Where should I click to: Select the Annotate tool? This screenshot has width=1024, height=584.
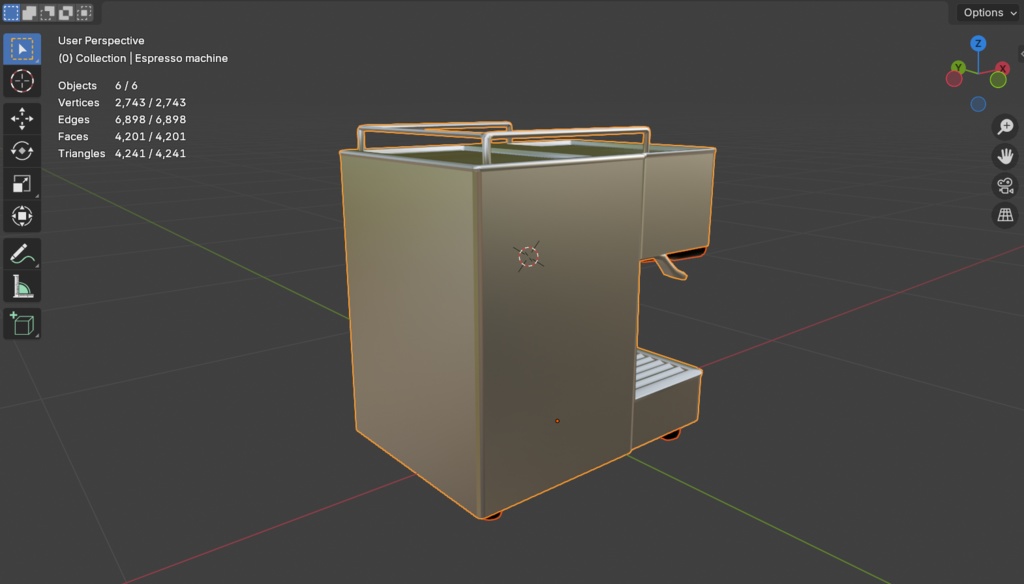(x=22, y=255)
